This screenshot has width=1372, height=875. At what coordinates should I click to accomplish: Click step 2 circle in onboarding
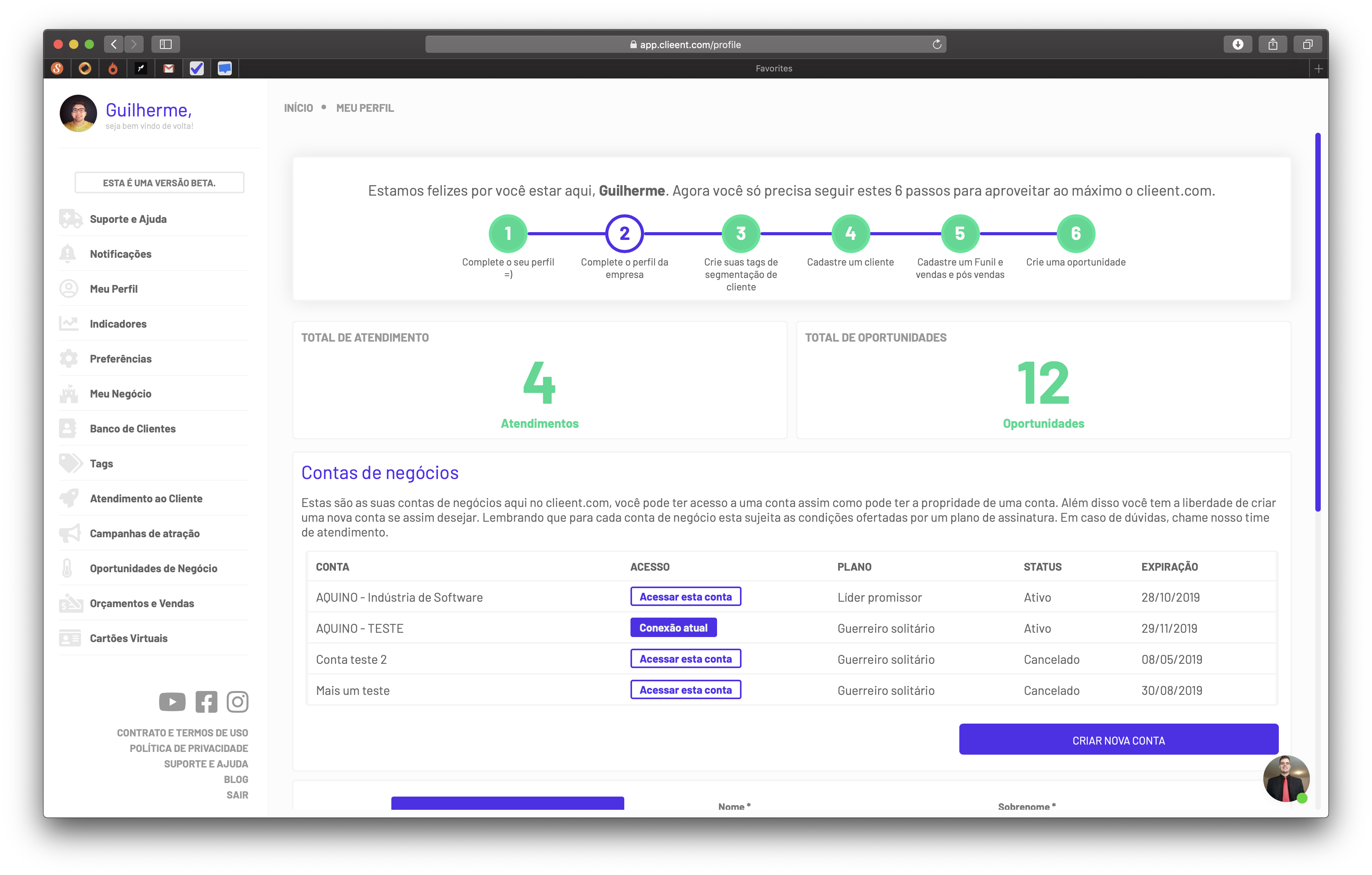(x=624, y=234)
